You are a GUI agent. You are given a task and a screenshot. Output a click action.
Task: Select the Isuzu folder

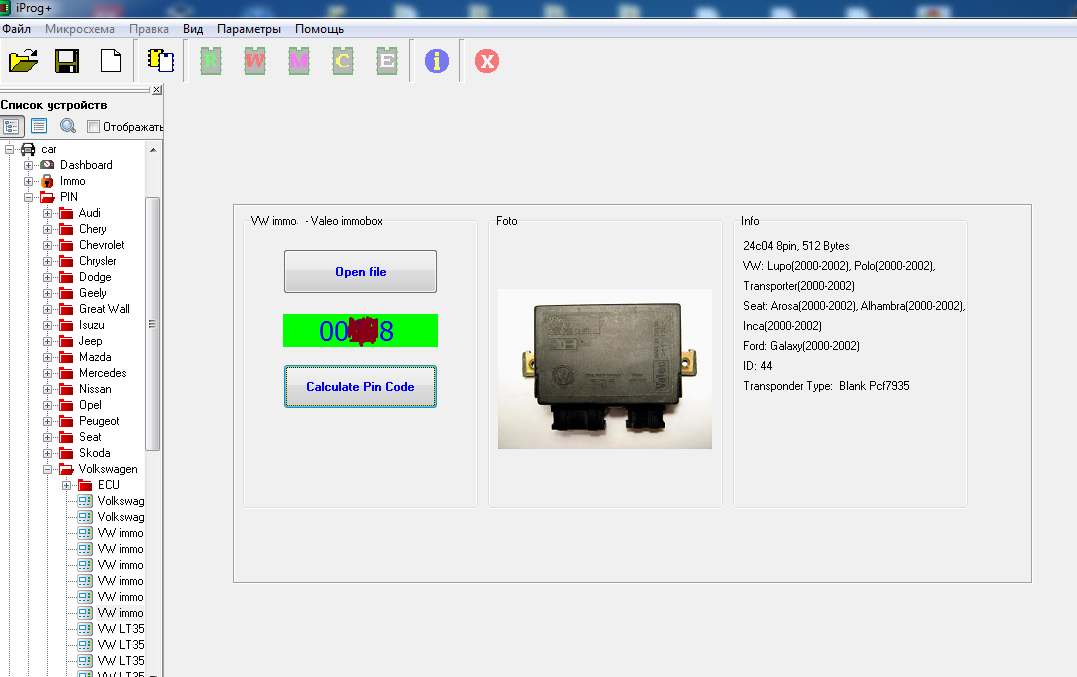(91, 325)
